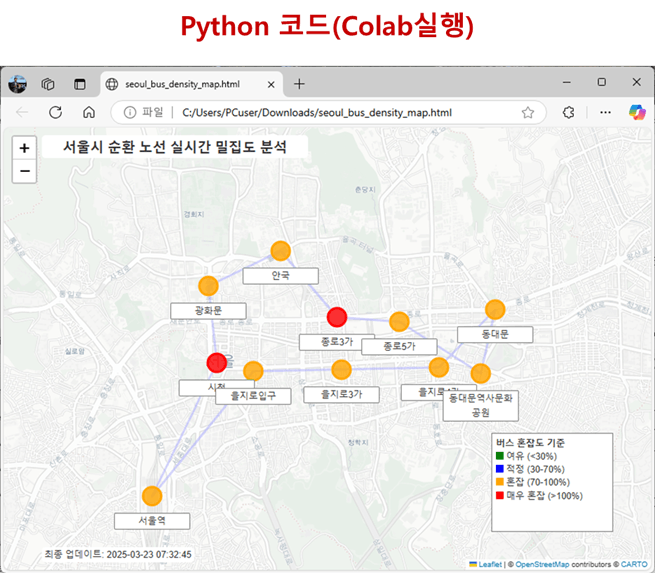Click the orange 을지로3가 station marker
Viewport: 655px width, 573px height.
[x=341, y=370]
